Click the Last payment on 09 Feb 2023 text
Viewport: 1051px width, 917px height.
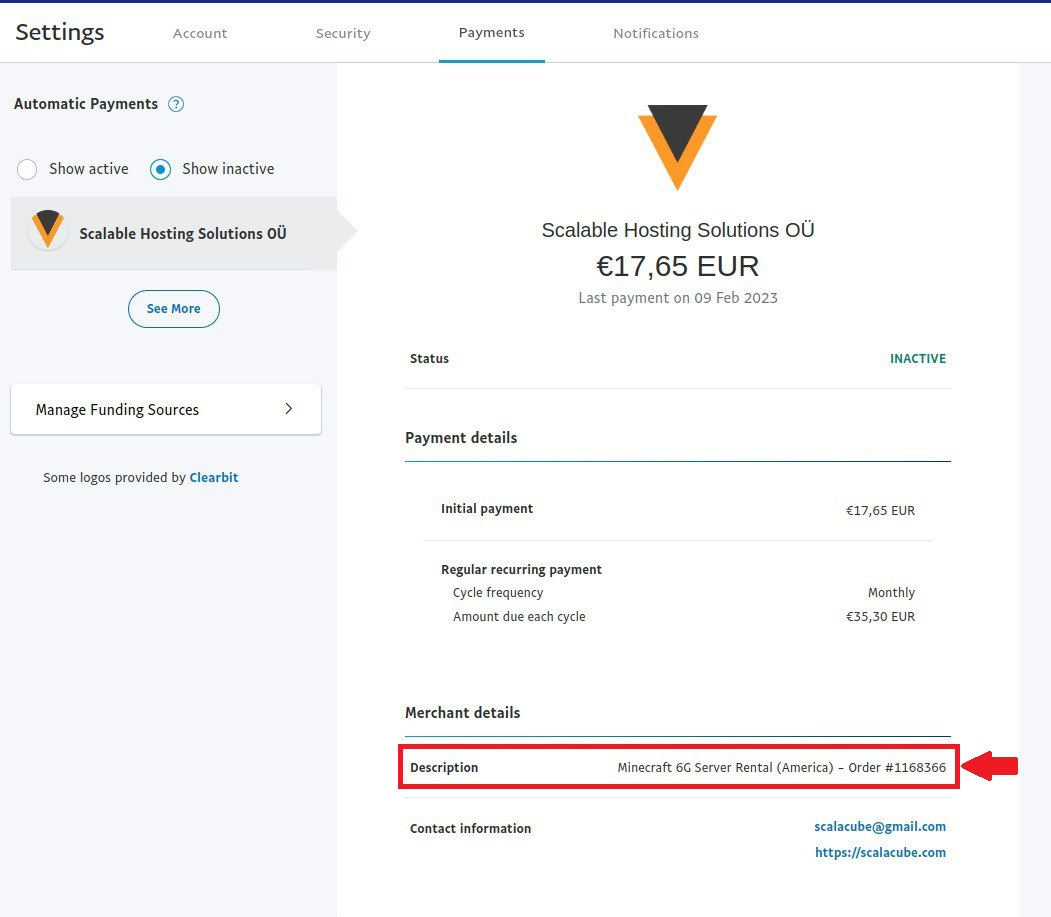[x=678, y=298]
